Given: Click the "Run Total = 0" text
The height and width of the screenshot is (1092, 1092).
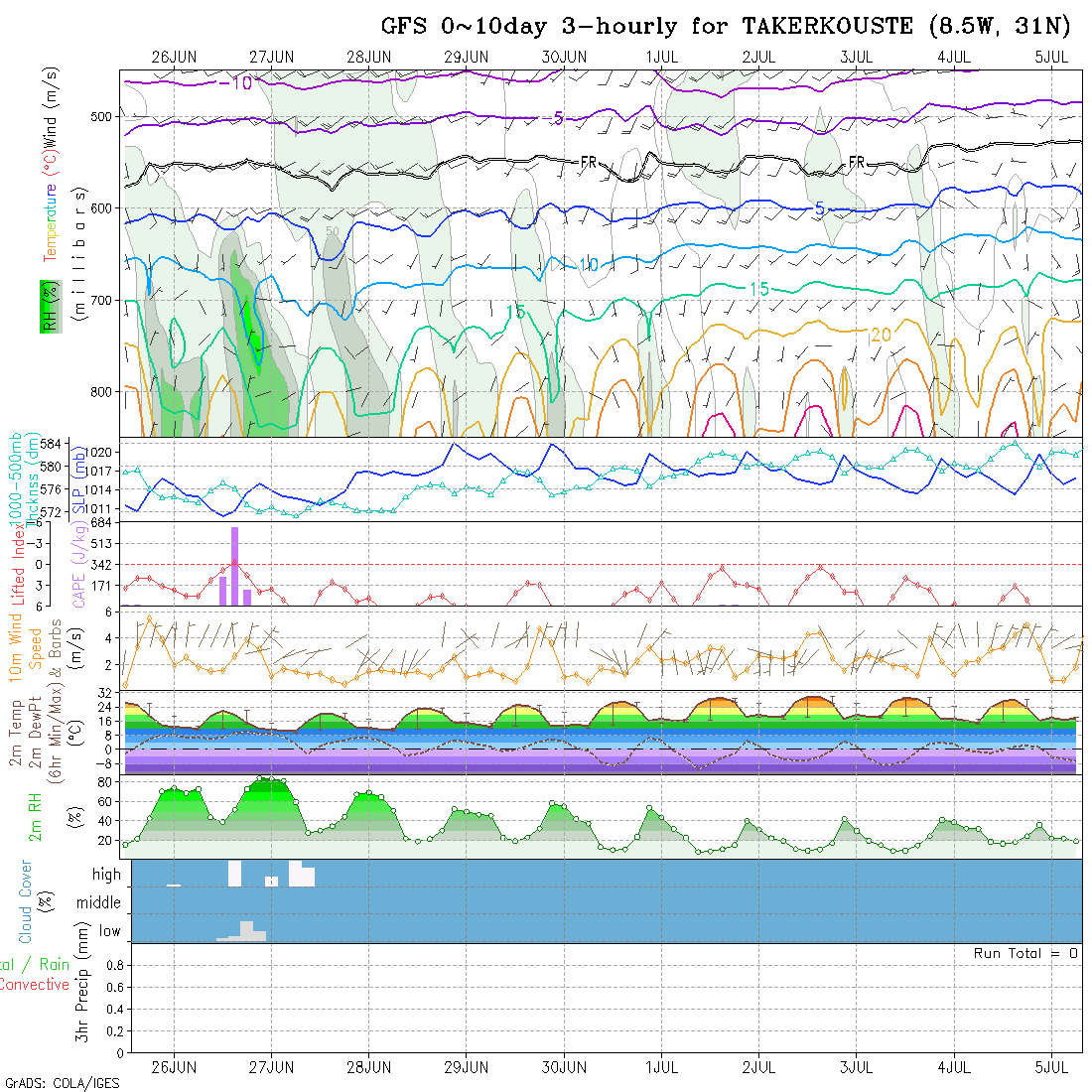Looking at the screenshot, I should [1025, 953].
